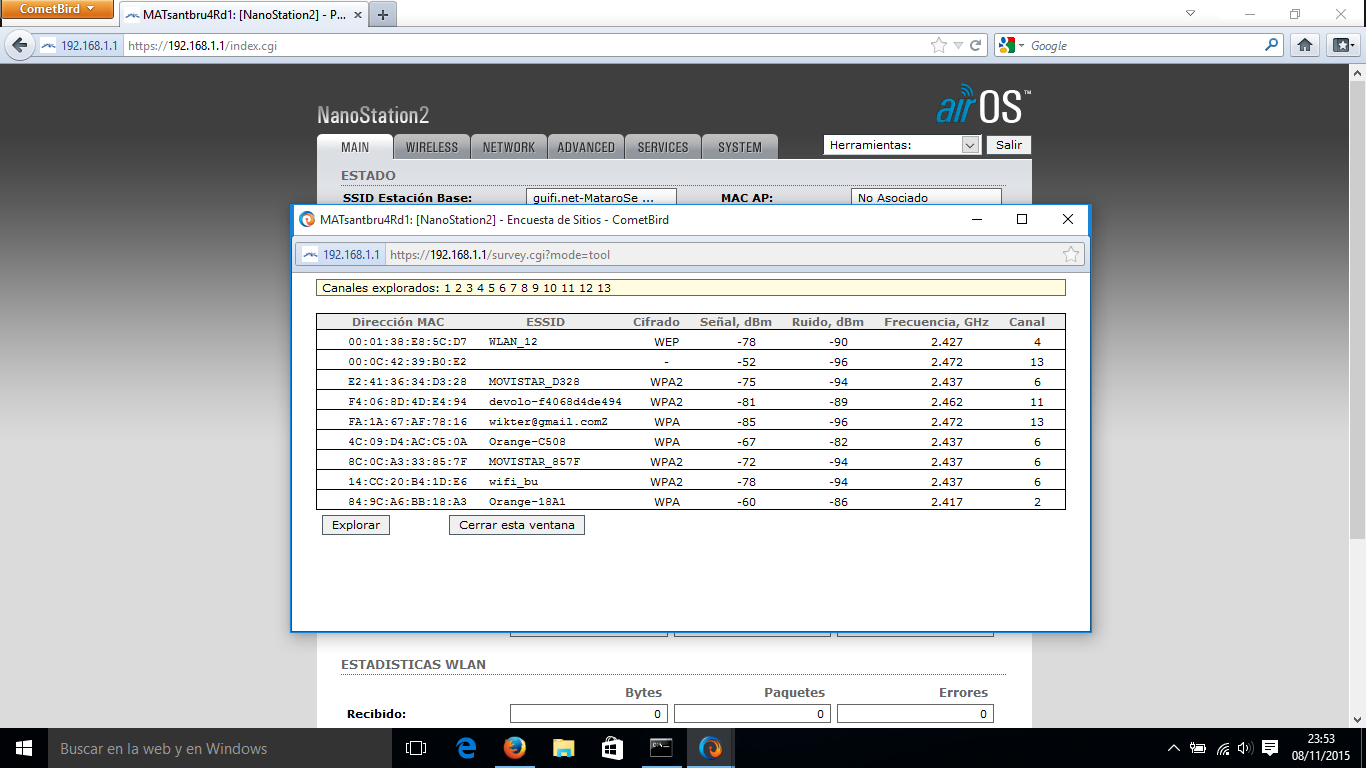1366x768 pixels.
Task: Click the search magnifier icon
Action: (x=1272, y=45)
